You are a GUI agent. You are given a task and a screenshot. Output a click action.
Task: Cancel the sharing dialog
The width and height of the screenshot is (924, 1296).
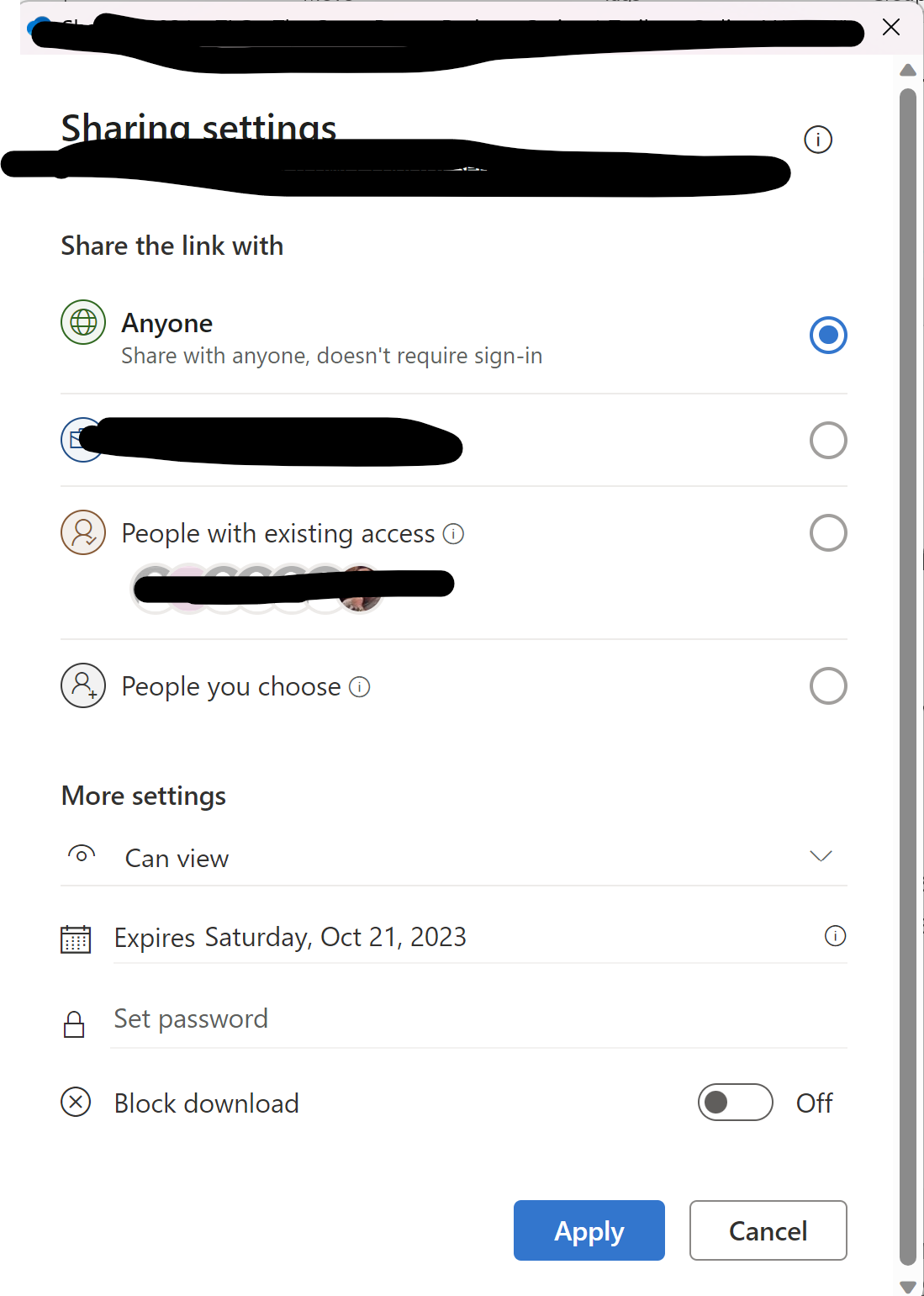coord(767,1230)
